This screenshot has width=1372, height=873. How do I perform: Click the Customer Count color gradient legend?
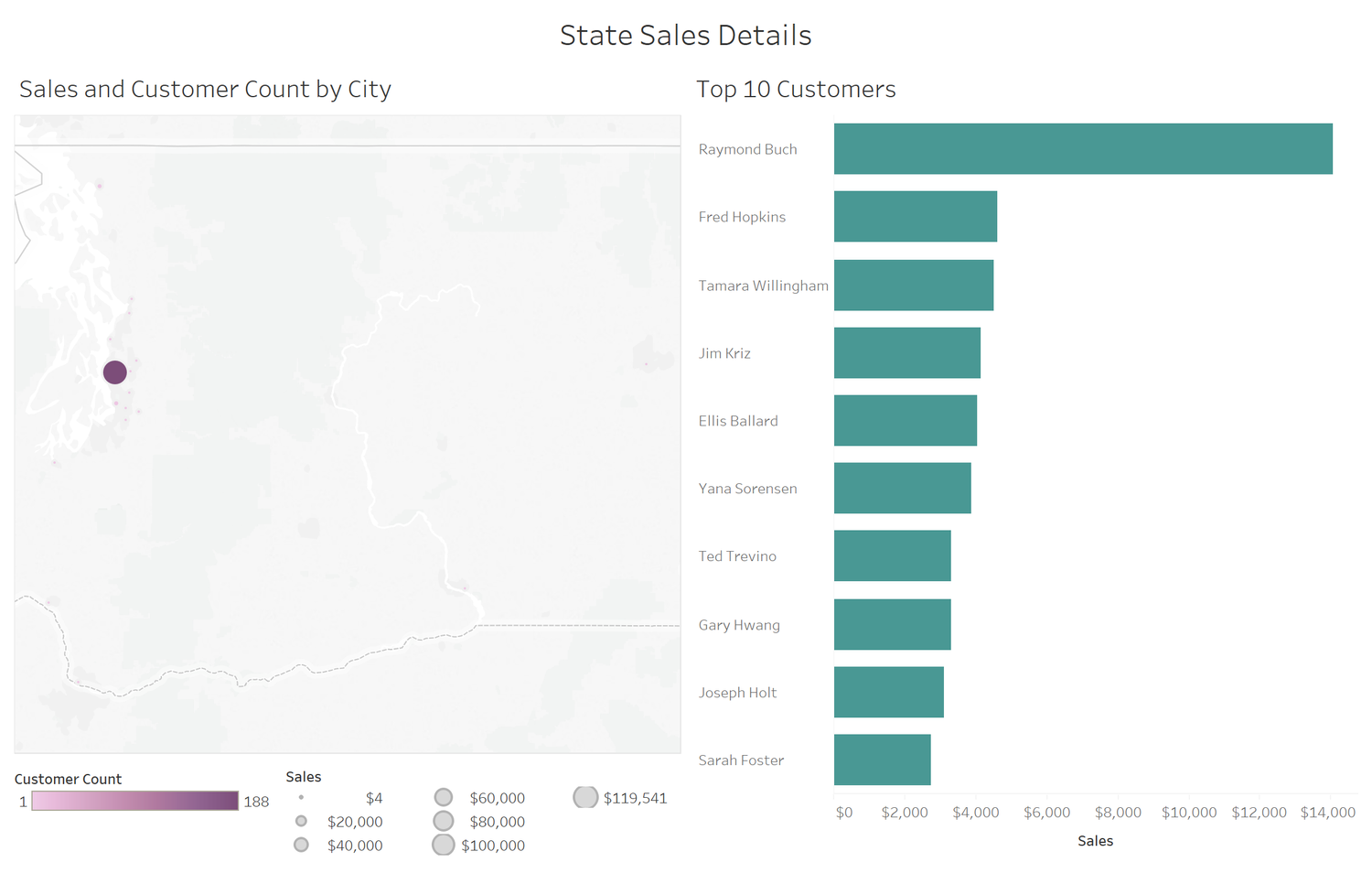click(x=133, y=800)
